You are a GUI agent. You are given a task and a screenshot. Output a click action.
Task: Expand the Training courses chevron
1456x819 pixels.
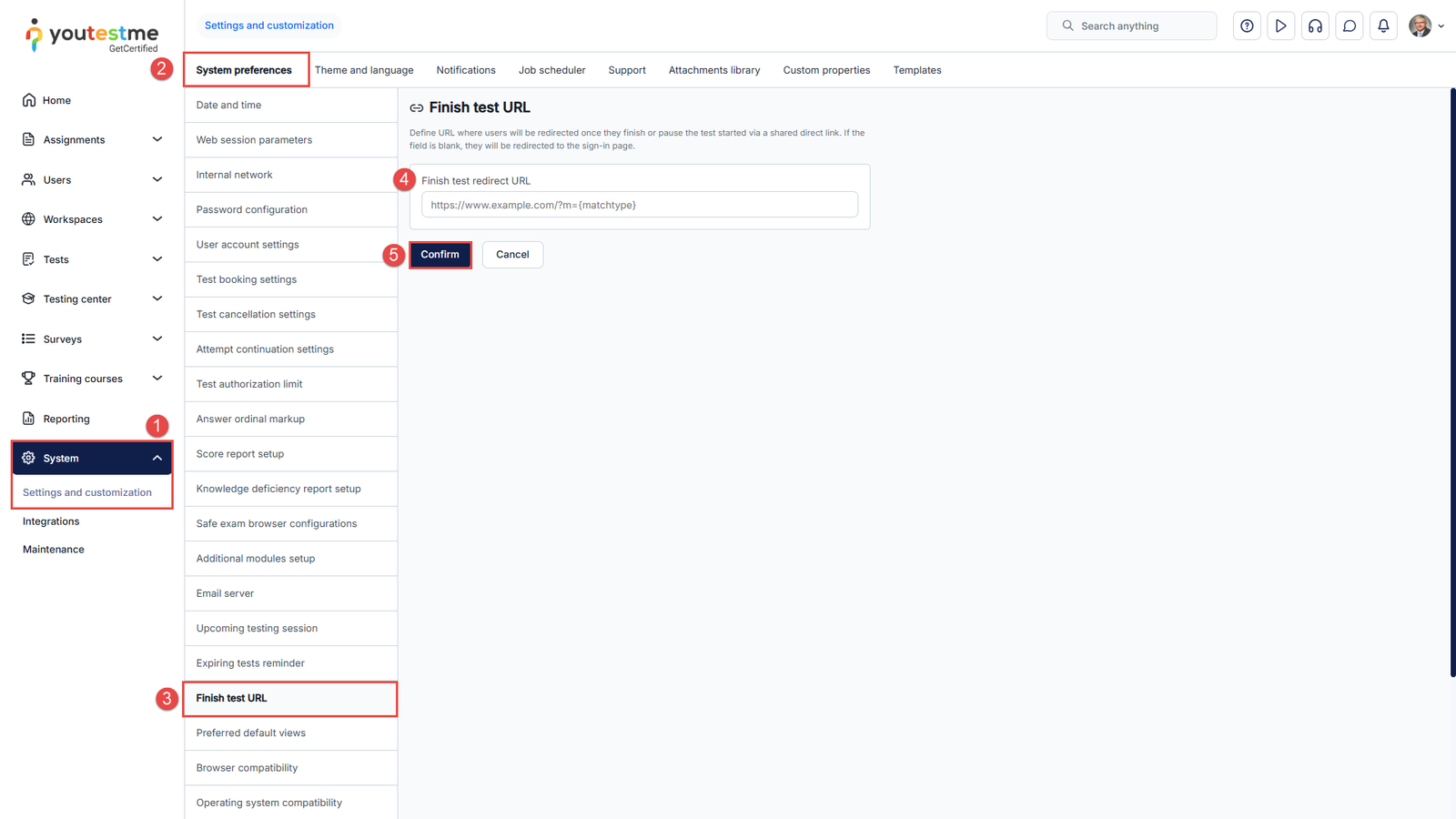tap(157, 379)
